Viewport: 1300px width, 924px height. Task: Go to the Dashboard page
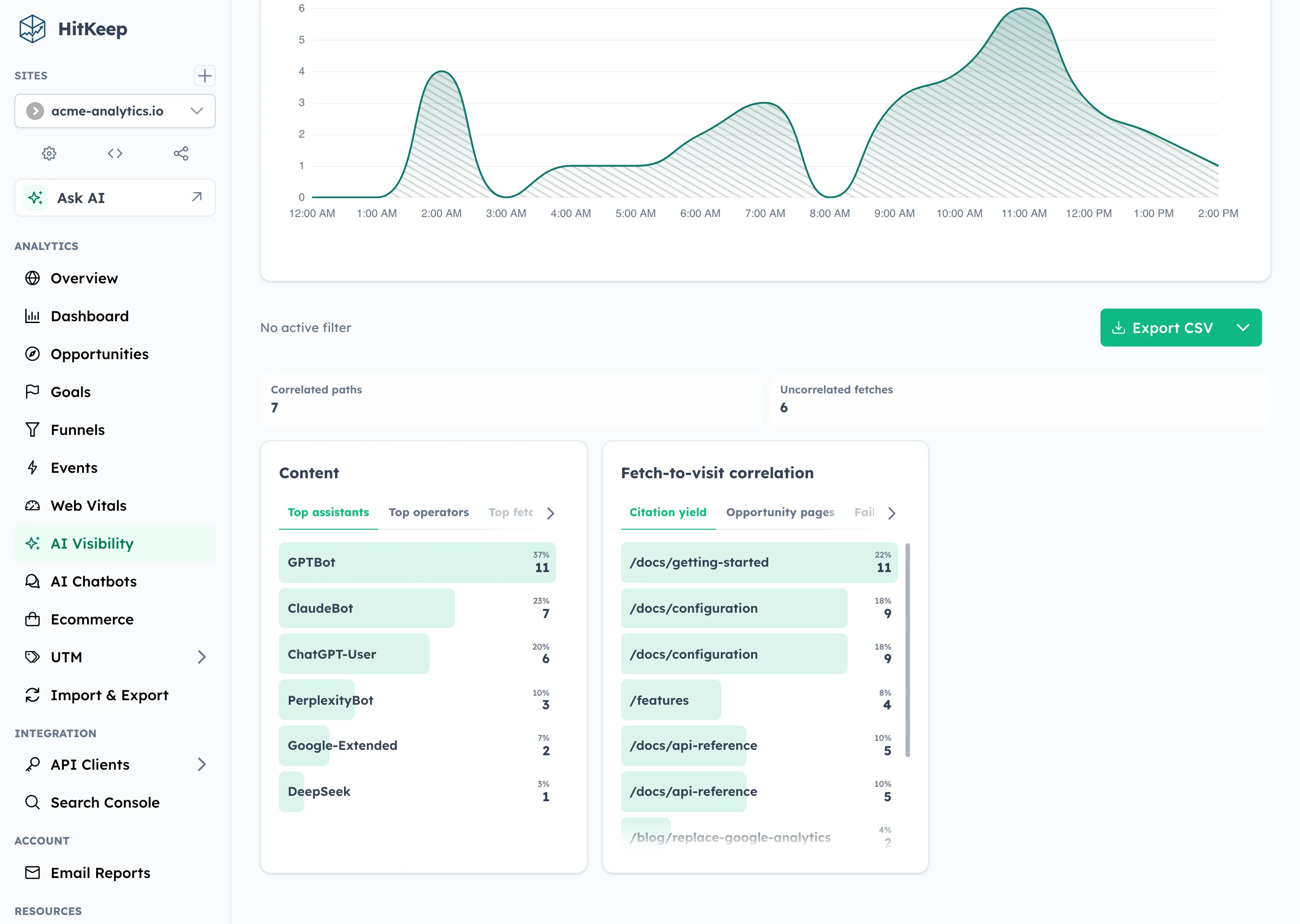point(115,316)
